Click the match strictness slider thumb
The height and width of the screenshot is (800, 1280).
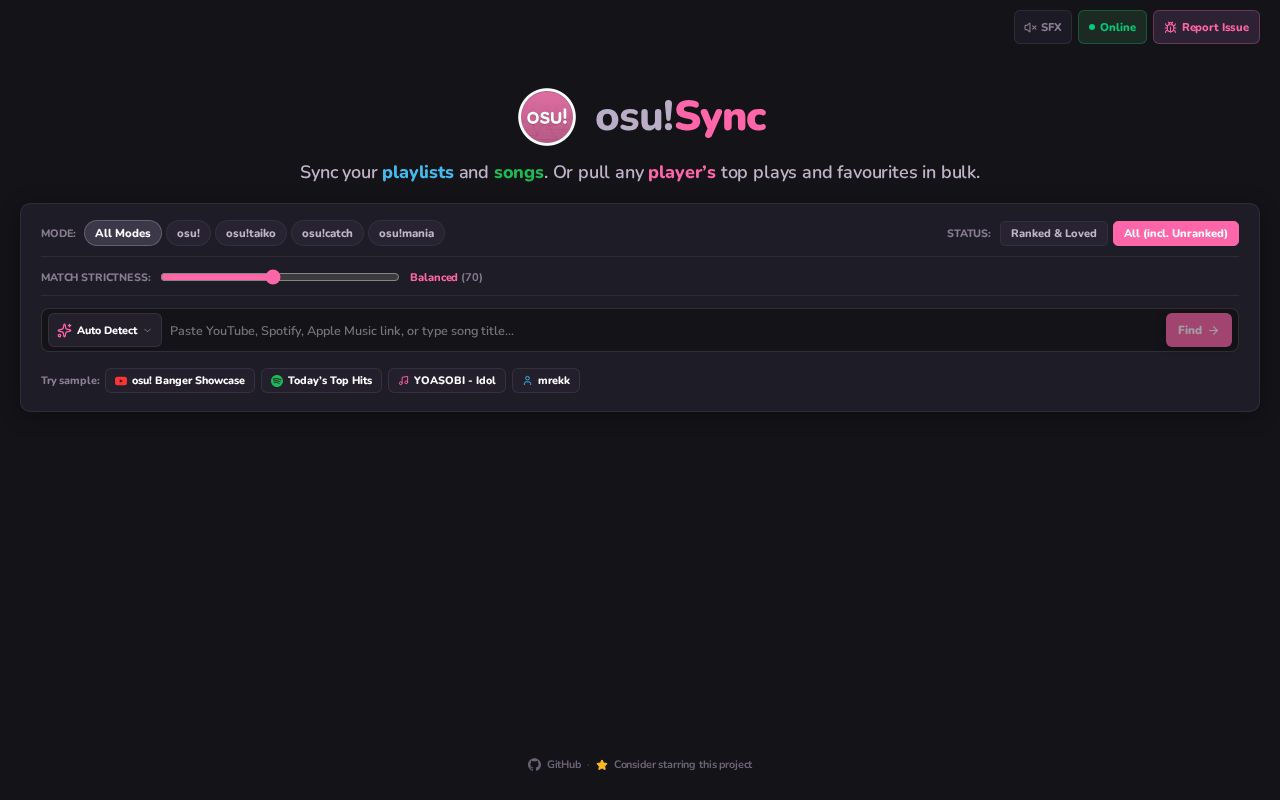(x=273, y=277)
